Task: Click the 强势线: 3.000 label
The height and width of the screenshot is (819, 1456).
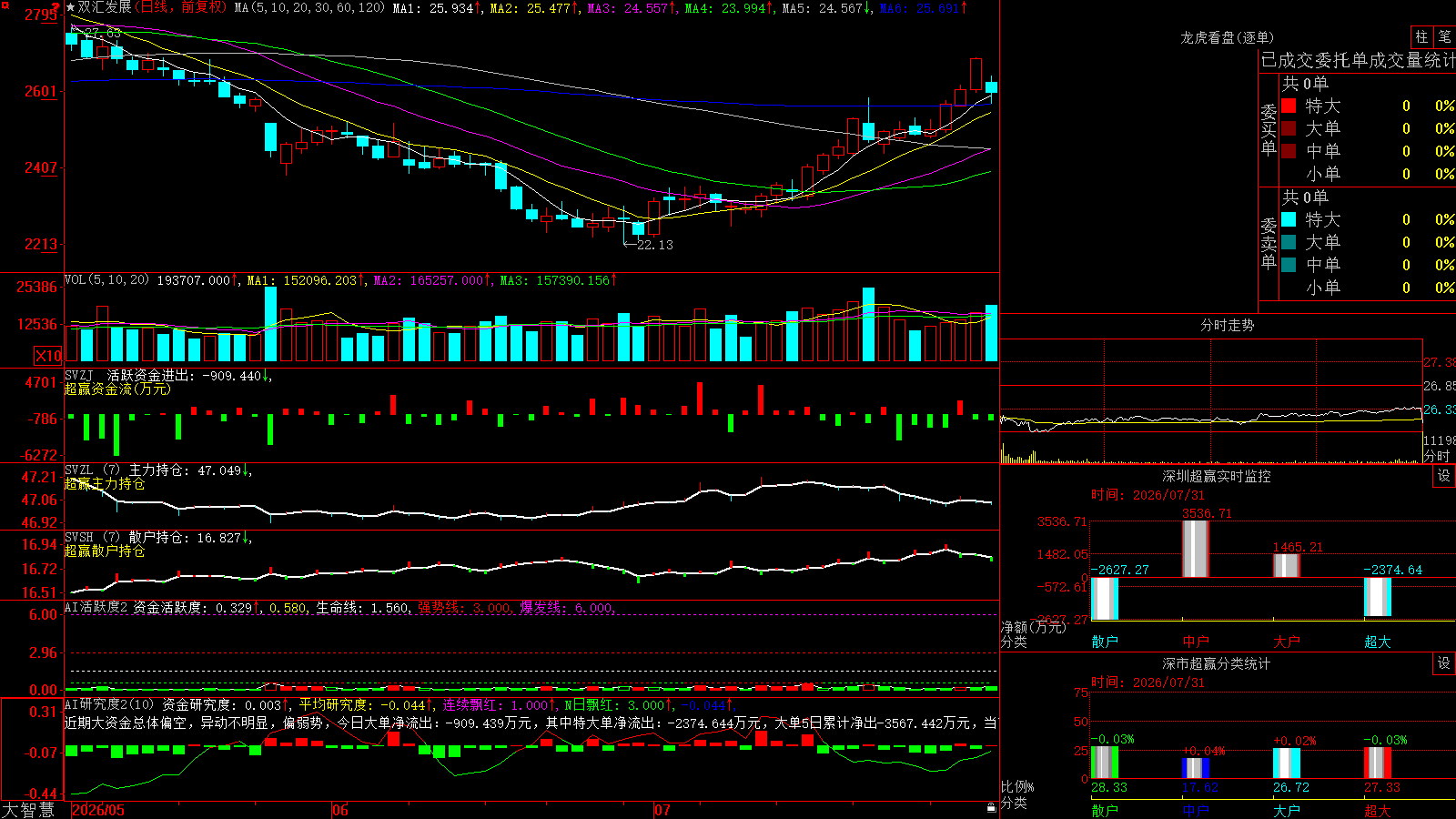Action: point(465,607)
